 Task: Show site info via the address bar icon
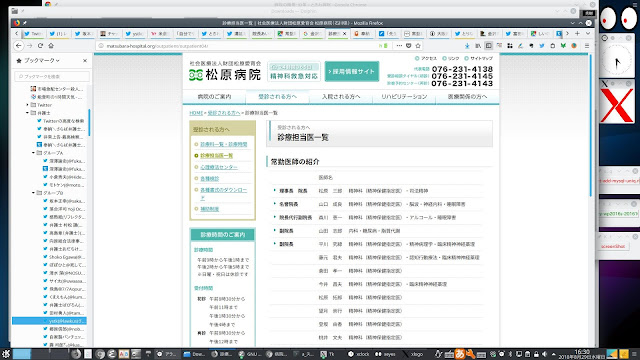coord(101,46)
